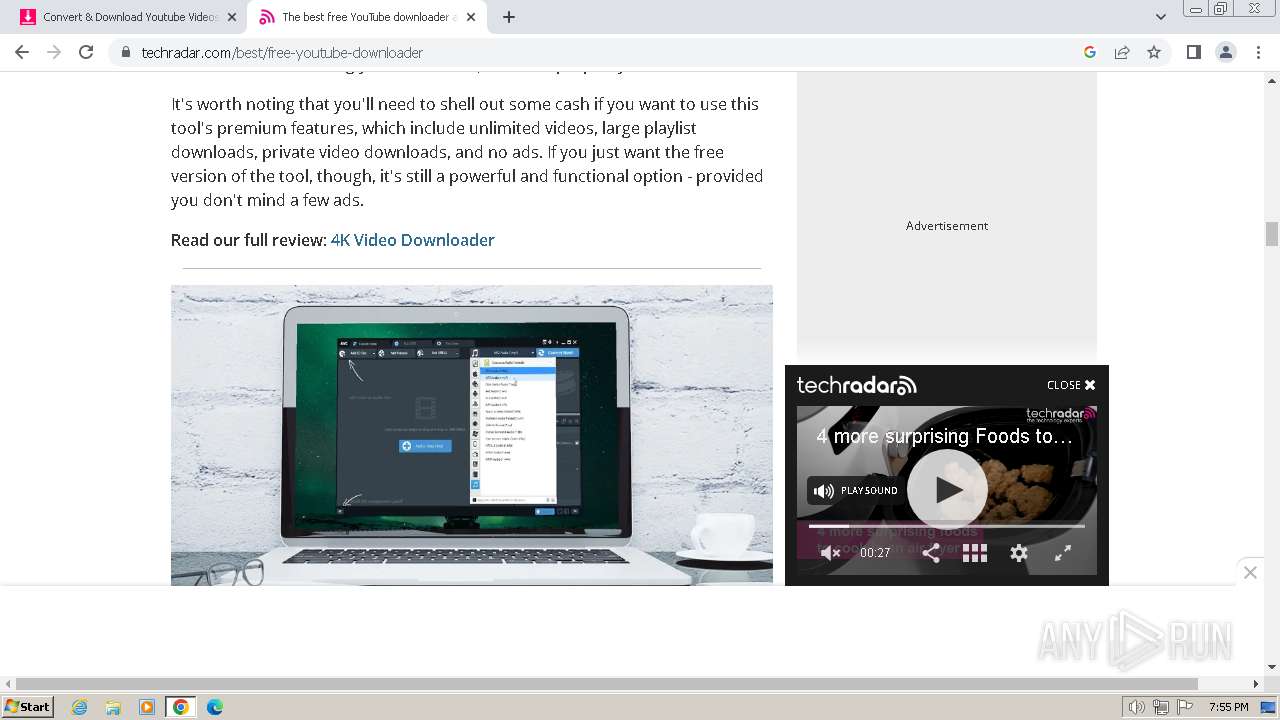Toggle the Chrome side panel
Image resolution: width=1280 pixels, height=720 pixels.
tap(1193, 52)
